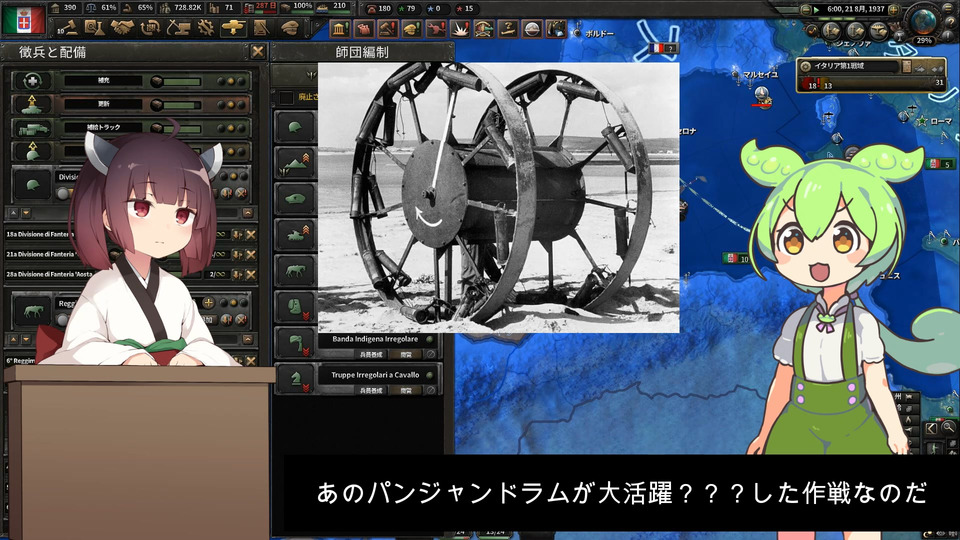Cancel the 21a Divisione di Fanteria deployment
Screen dimensions: 960x540
click(250, 255)
